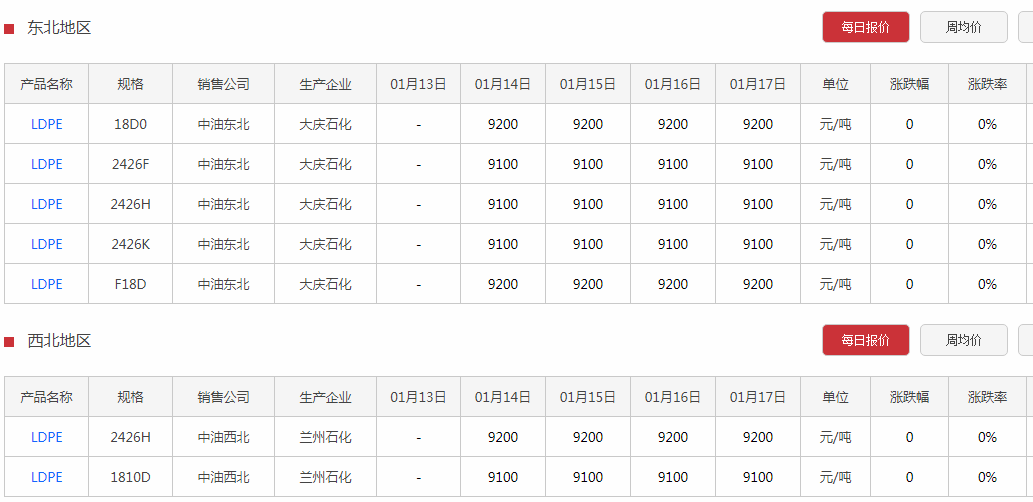1033x502 pixels.
Task: Click the 东北地区 section heading
Action: (59, 28)
